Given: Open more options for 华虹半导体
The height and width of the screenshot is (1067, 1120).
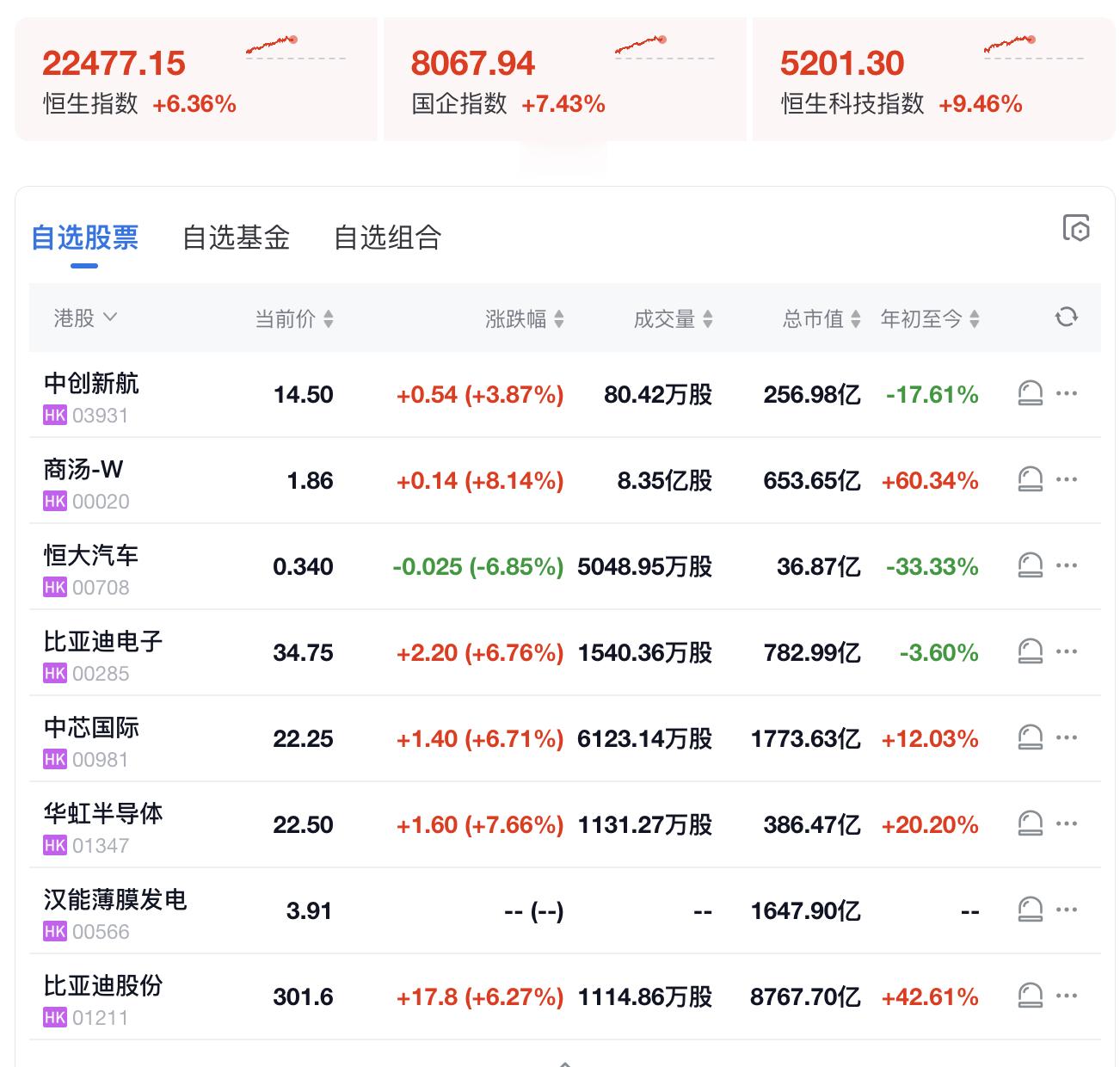Looking at the screenshot, I should click(x=1067, y=823).
